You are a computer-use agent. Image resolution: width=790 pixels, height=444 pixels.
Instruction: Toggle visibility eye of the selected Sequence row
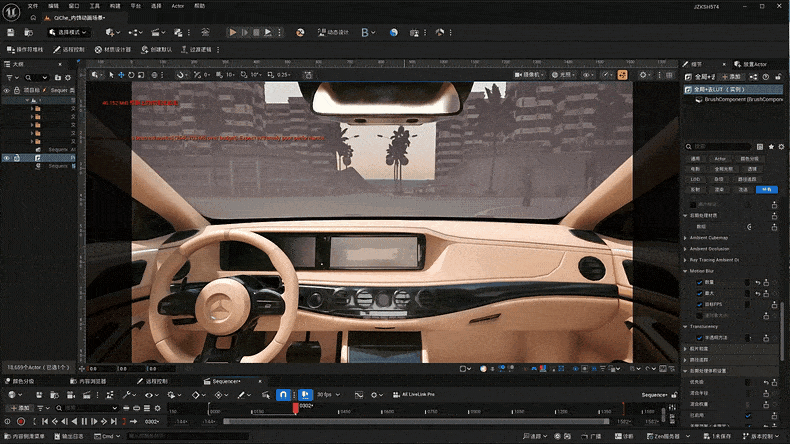7,158
